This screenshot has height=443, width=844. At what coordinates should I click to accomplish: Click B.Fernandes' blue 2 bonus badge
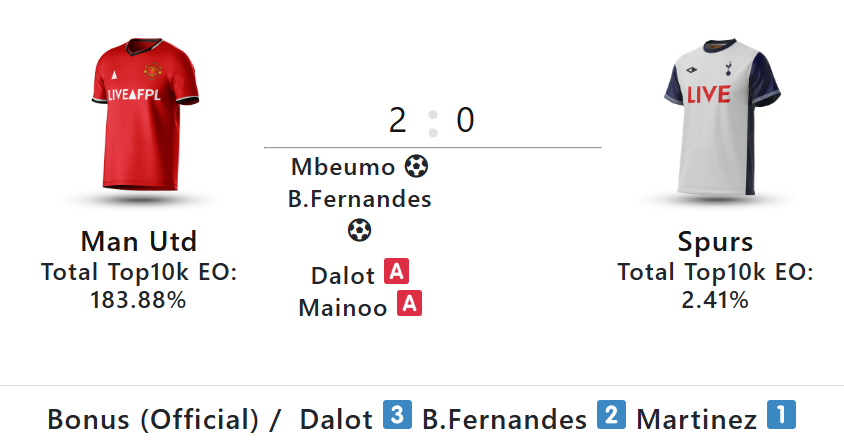click(611, 415)
